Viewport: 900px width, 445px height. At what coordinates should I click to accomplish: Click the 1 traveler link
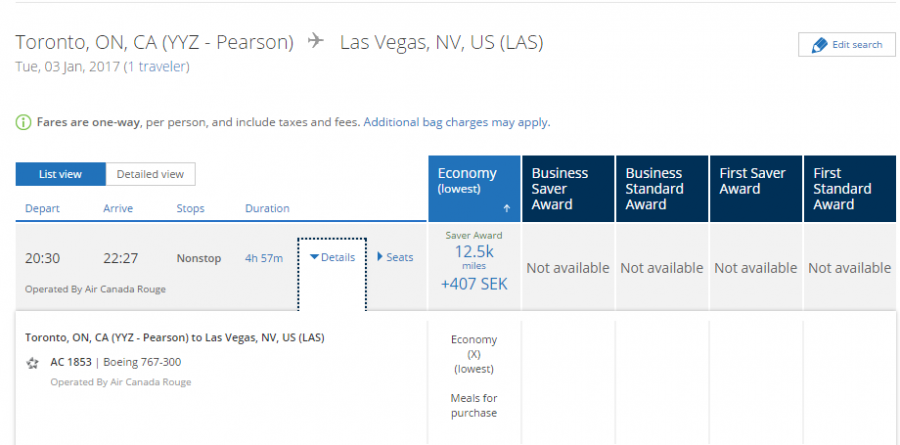(157, 67)
